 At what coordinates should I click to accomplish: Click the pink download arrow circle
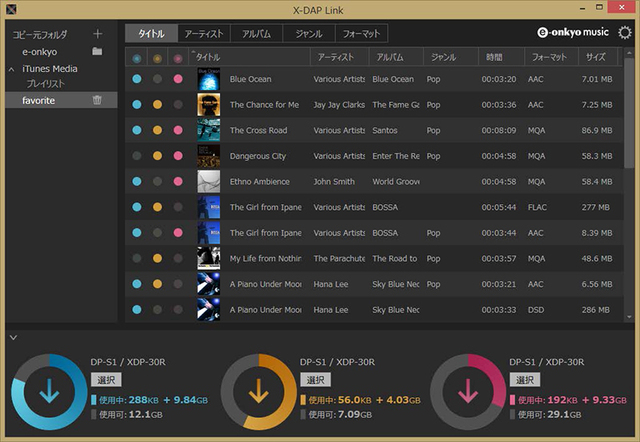468,392
